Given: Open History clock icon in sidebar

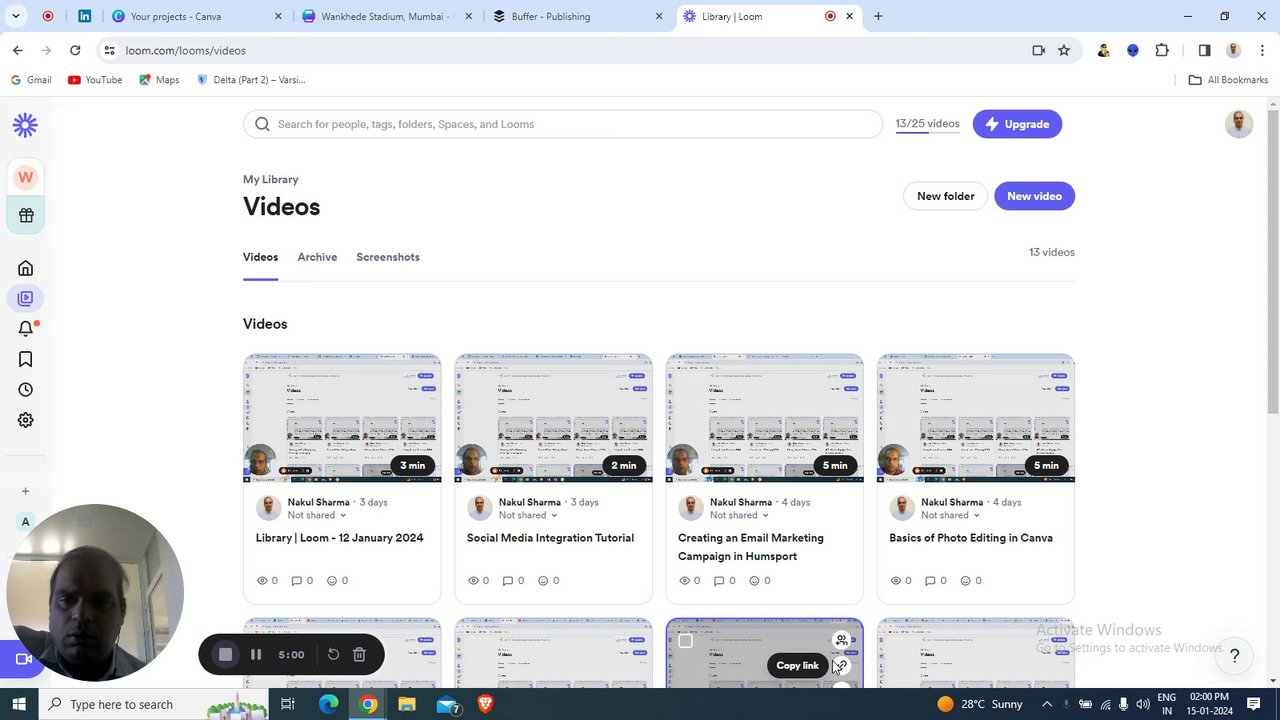Looking at the screenshot, I should (25, 390).
